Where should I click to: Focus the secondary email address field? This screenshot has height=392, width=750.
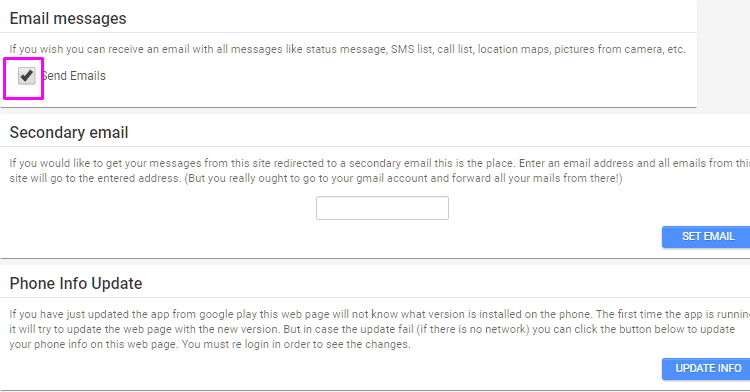pos(382,208)
